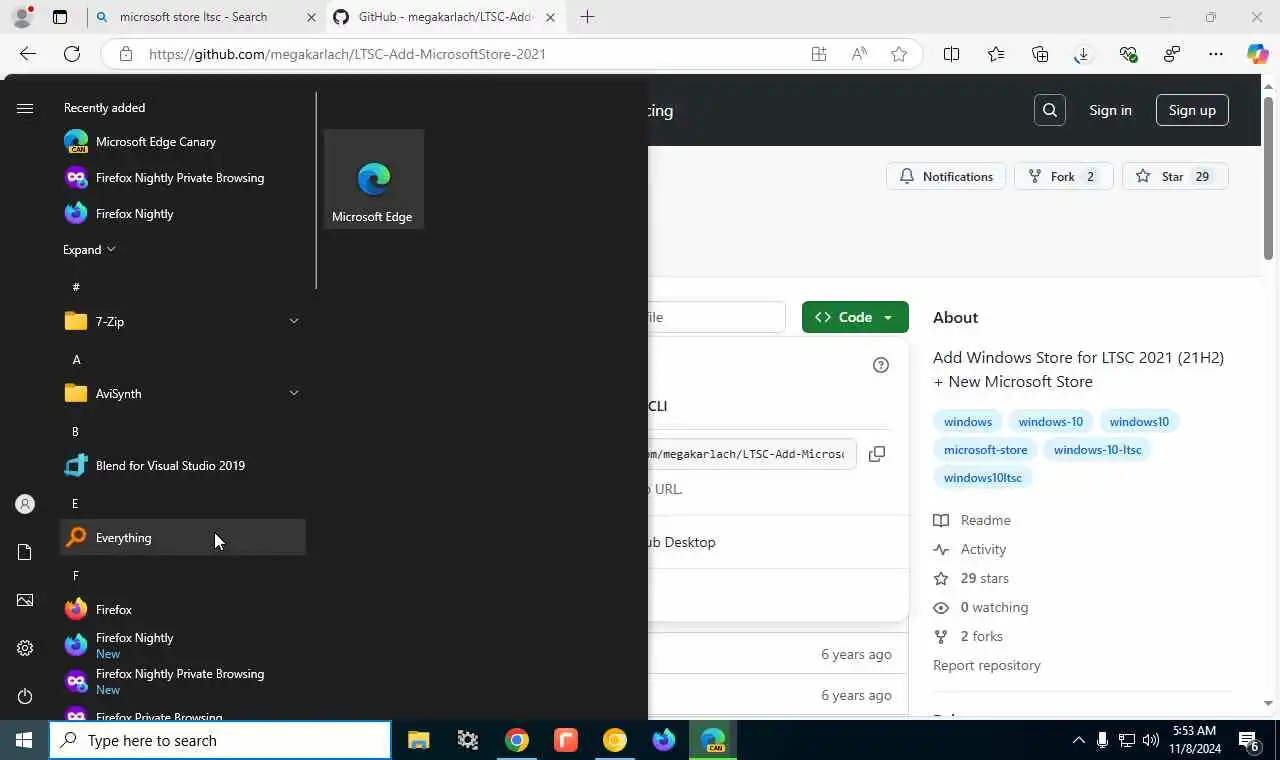Expand the AviSynth folder

pyautogui.click(x=183, y=394)
